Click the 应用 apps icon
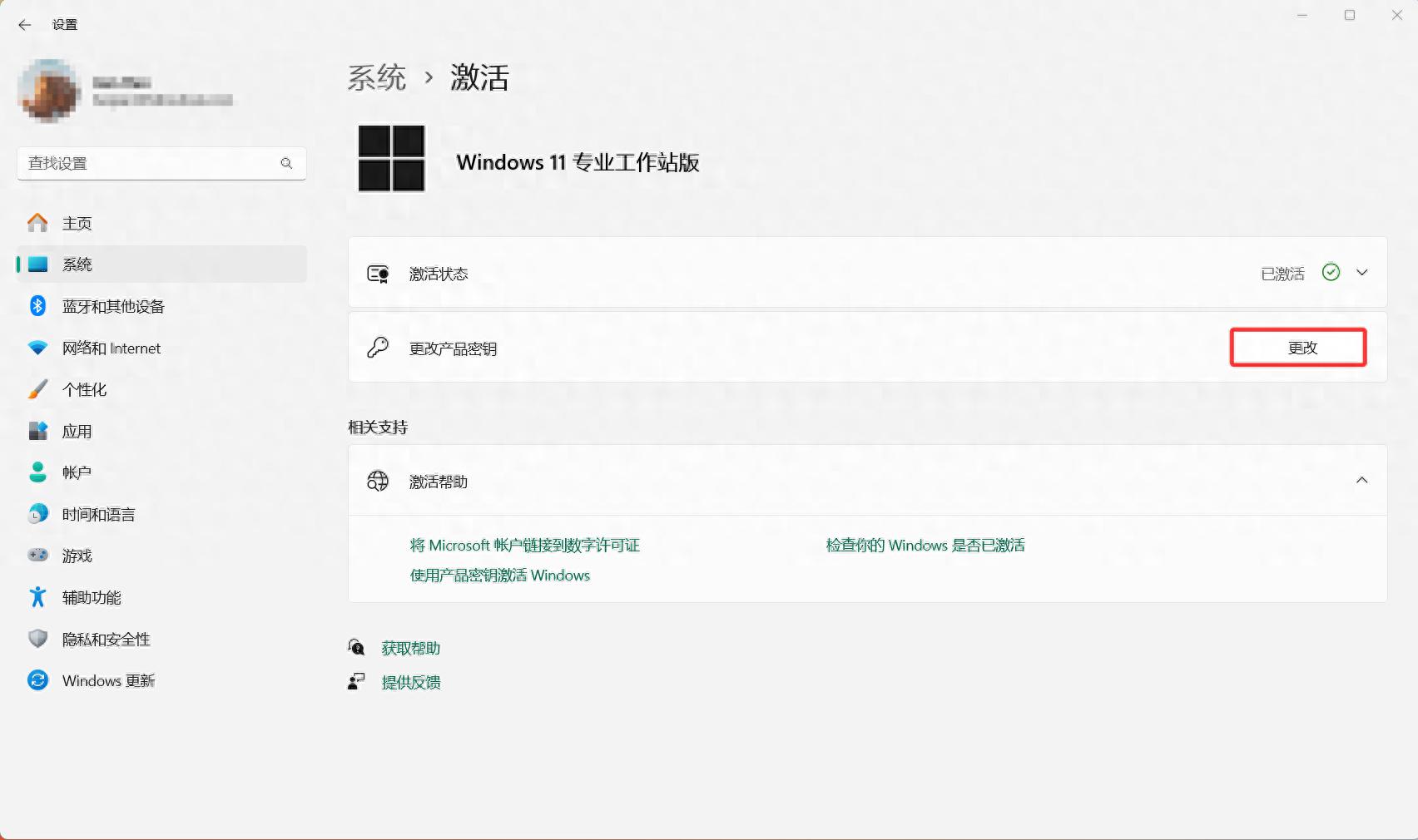Image resolution: width=1418 pixels, height=840 pixels. coord(37,431)
